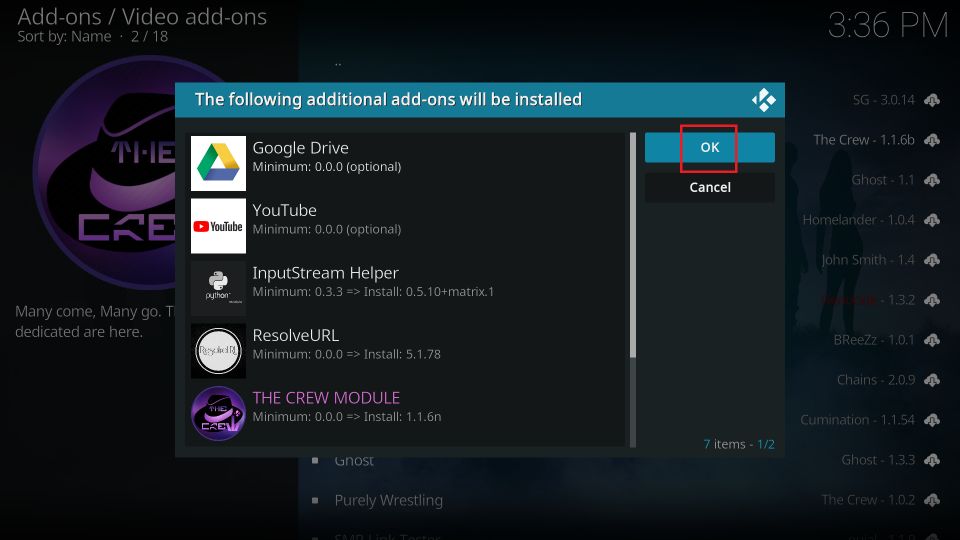Click the 3:36 PM clock

887,26
